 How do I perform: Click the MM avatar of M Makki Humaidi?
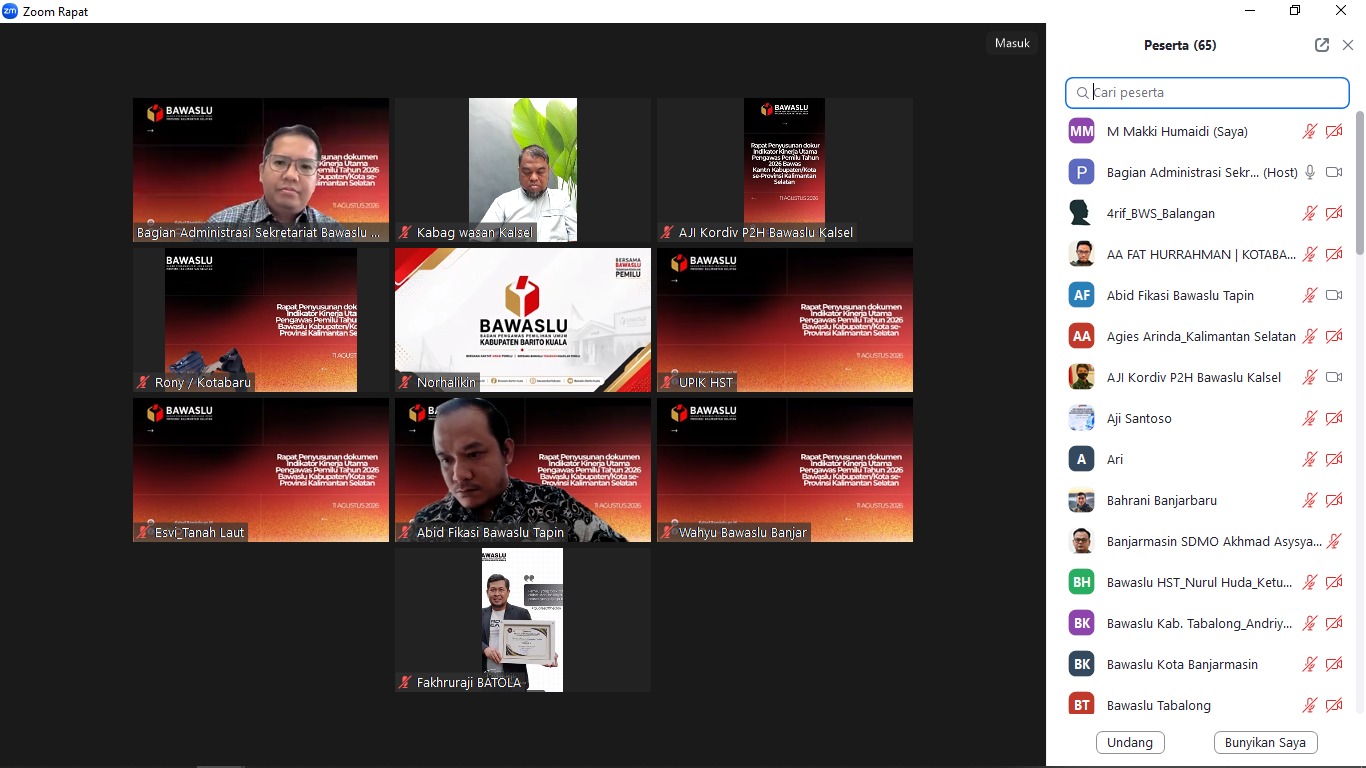tap(1081, 131)
